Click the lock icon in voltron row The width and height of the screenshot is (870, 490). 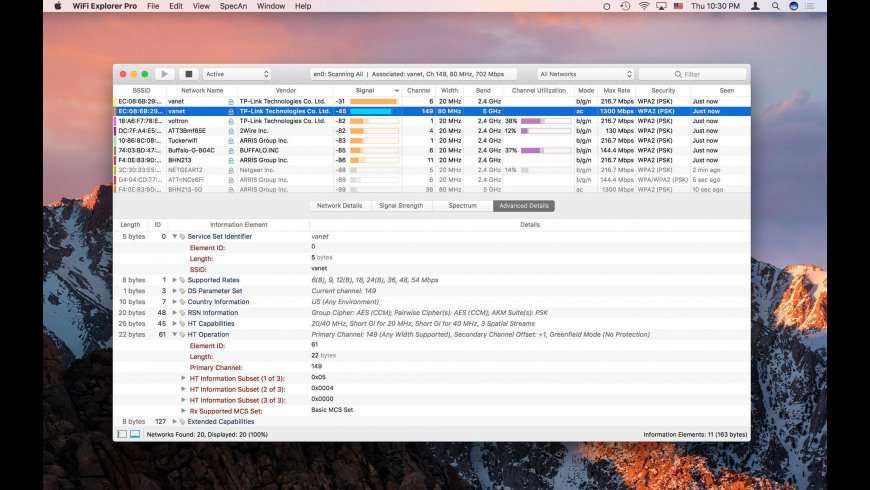(231, 121)
